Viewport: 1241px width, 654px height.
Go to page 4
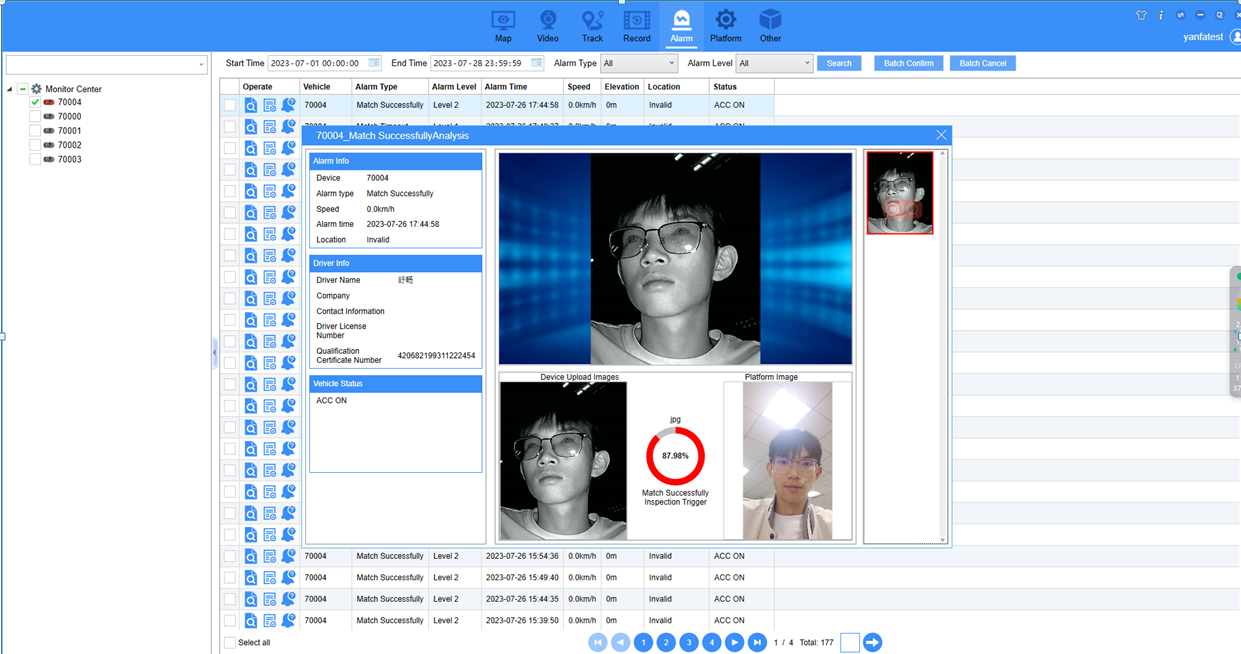pos(711,642)
